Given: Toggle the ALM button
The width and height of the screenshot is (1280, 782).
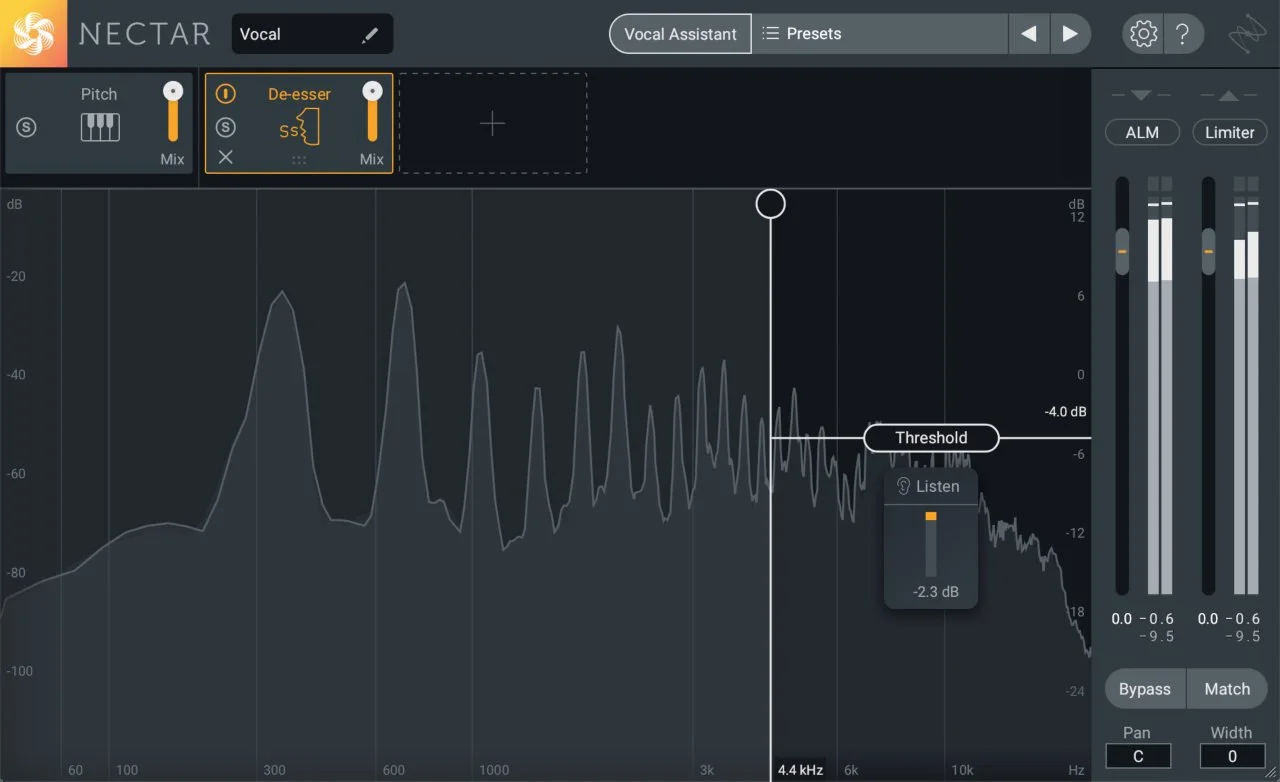Looking at the screenshot, I should [x=1142, y=132].
